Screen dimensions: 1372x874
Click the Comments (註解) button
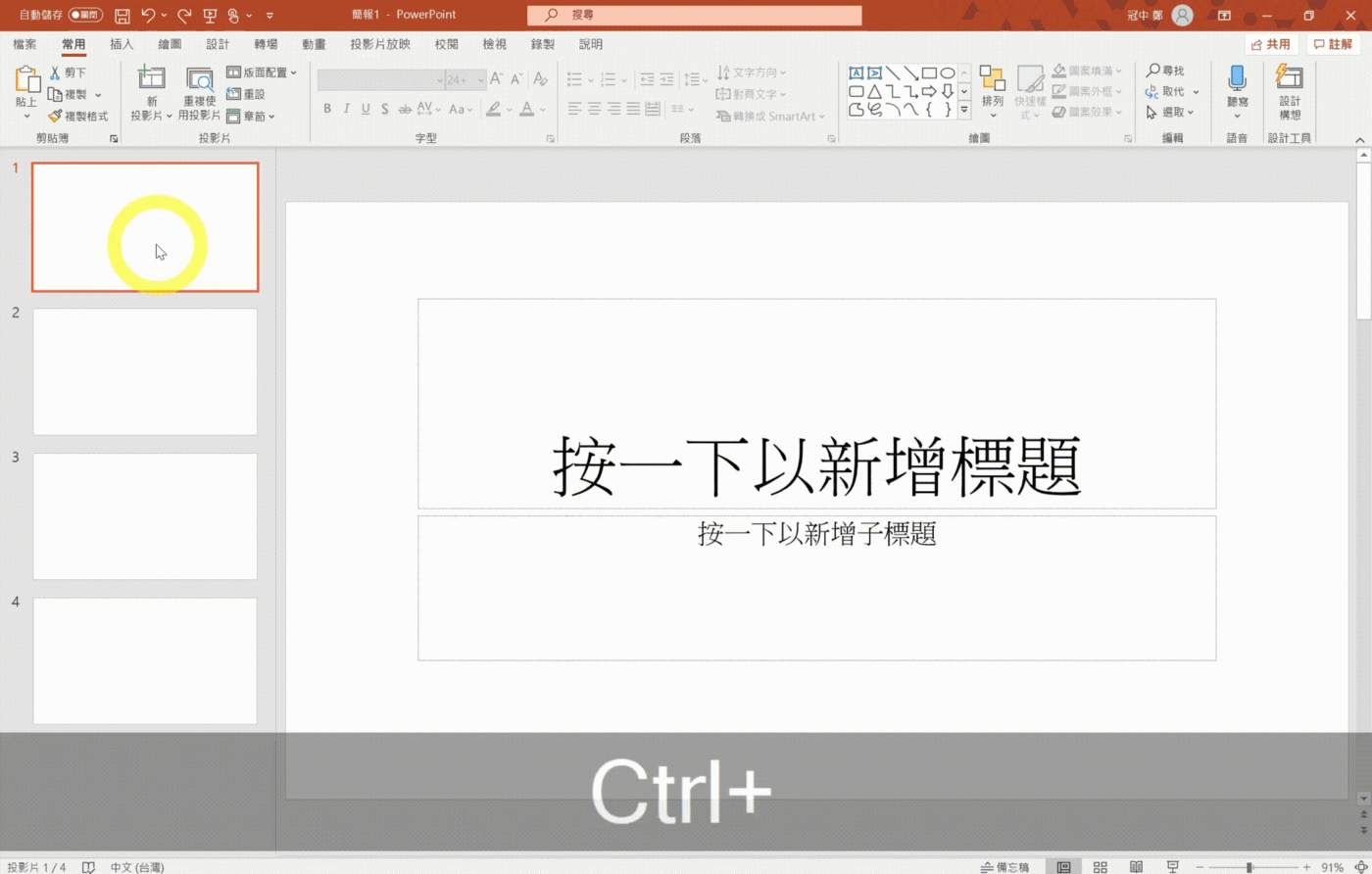click(1334, 44)
